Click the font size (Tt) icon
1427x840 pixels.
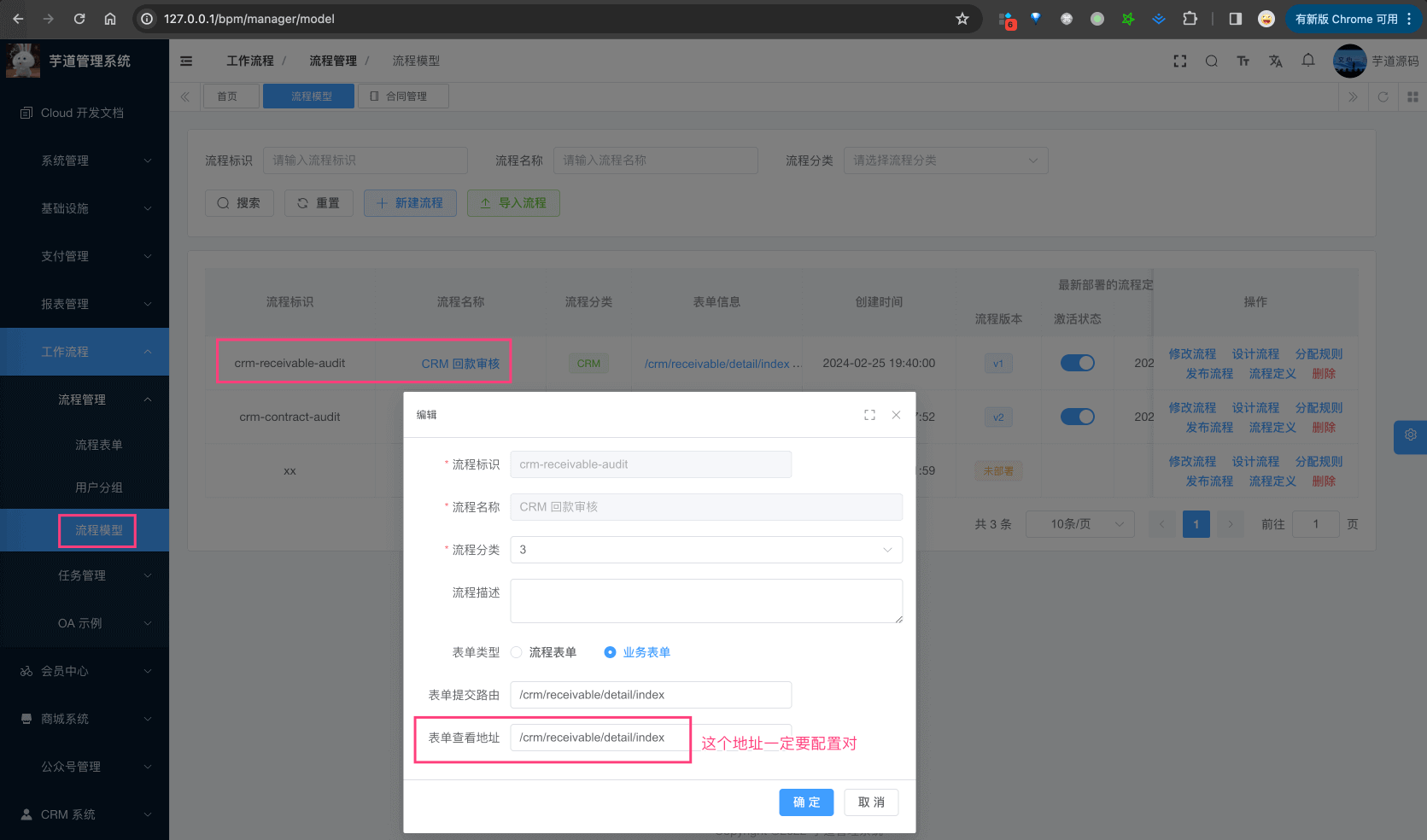[x=1243, y=61]
